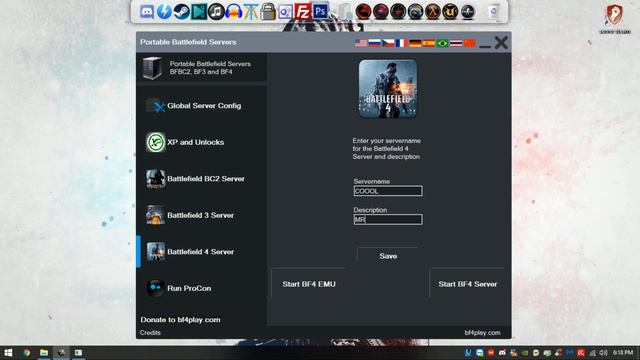
Task: Launch Unreal Tournament icon in dock
Action: (450, 11)
